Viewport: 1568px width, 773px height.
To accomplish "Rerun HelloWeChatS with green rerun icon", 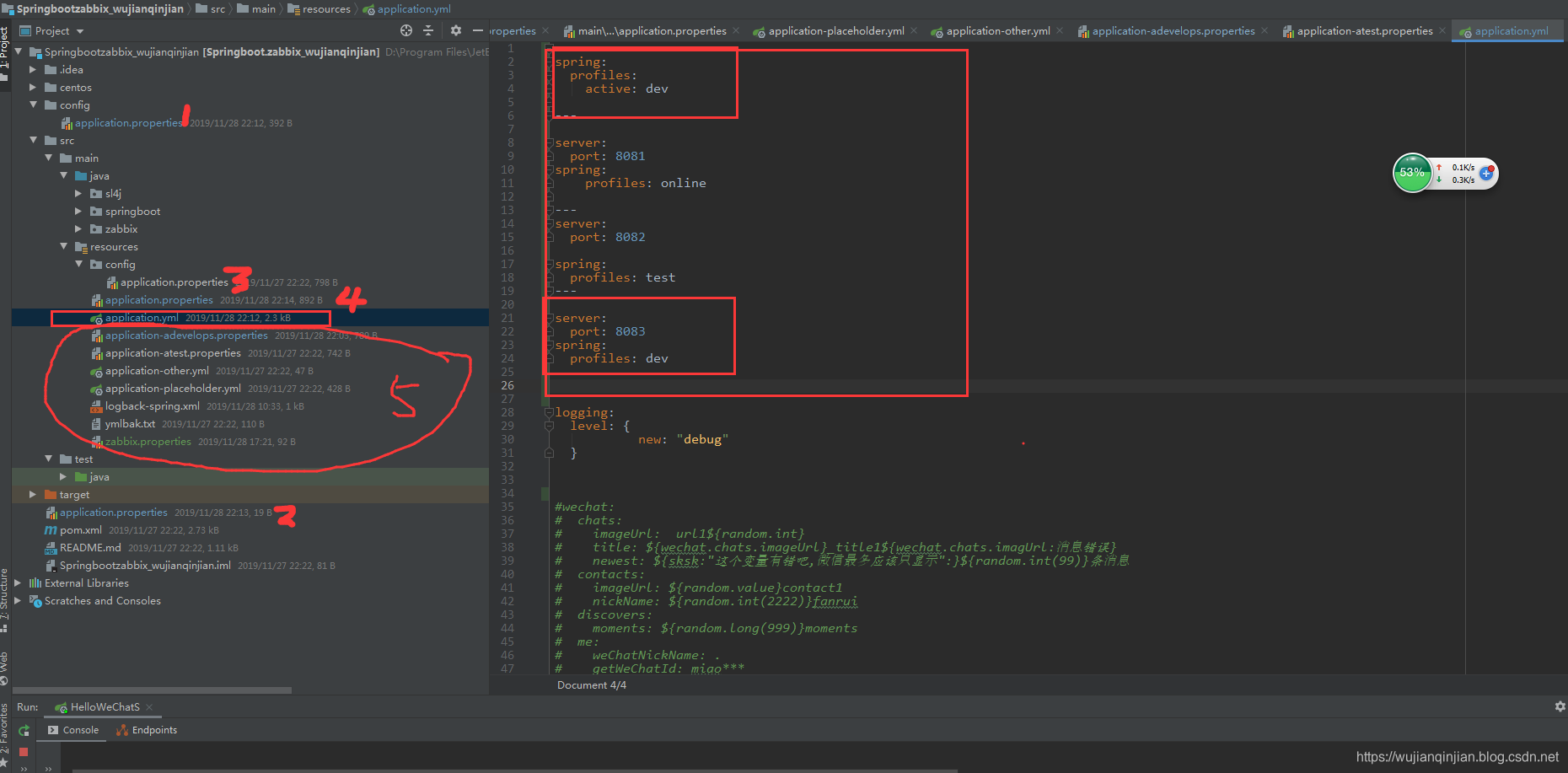I will point(24,730).
